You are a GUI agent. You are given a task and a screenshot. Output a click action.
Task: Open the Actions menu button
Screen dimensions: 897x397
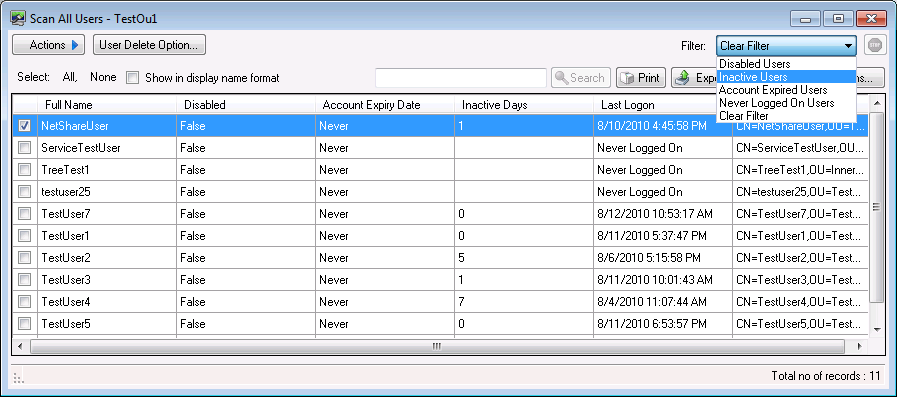point(49,45)
